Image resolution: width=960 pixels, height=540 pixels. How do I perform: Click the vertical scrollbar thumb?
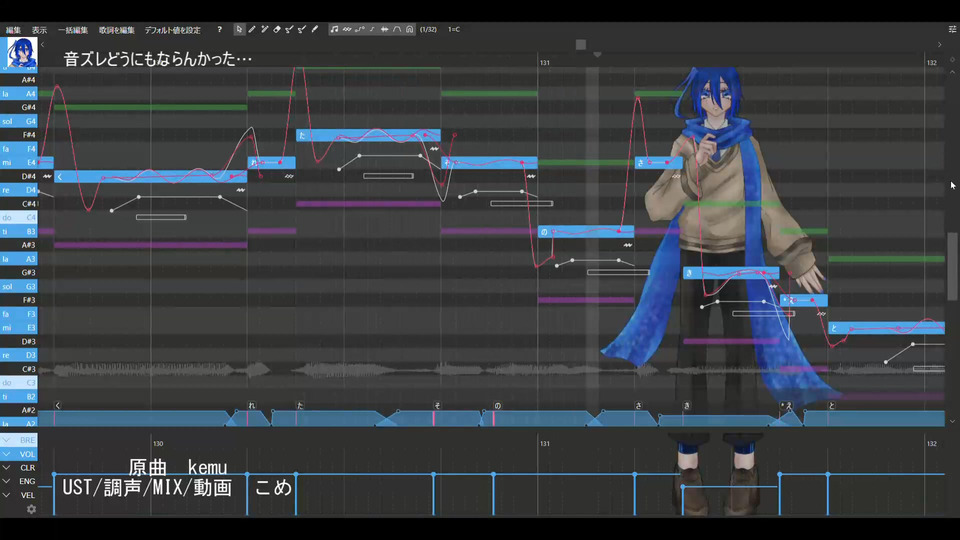point(952,265)
